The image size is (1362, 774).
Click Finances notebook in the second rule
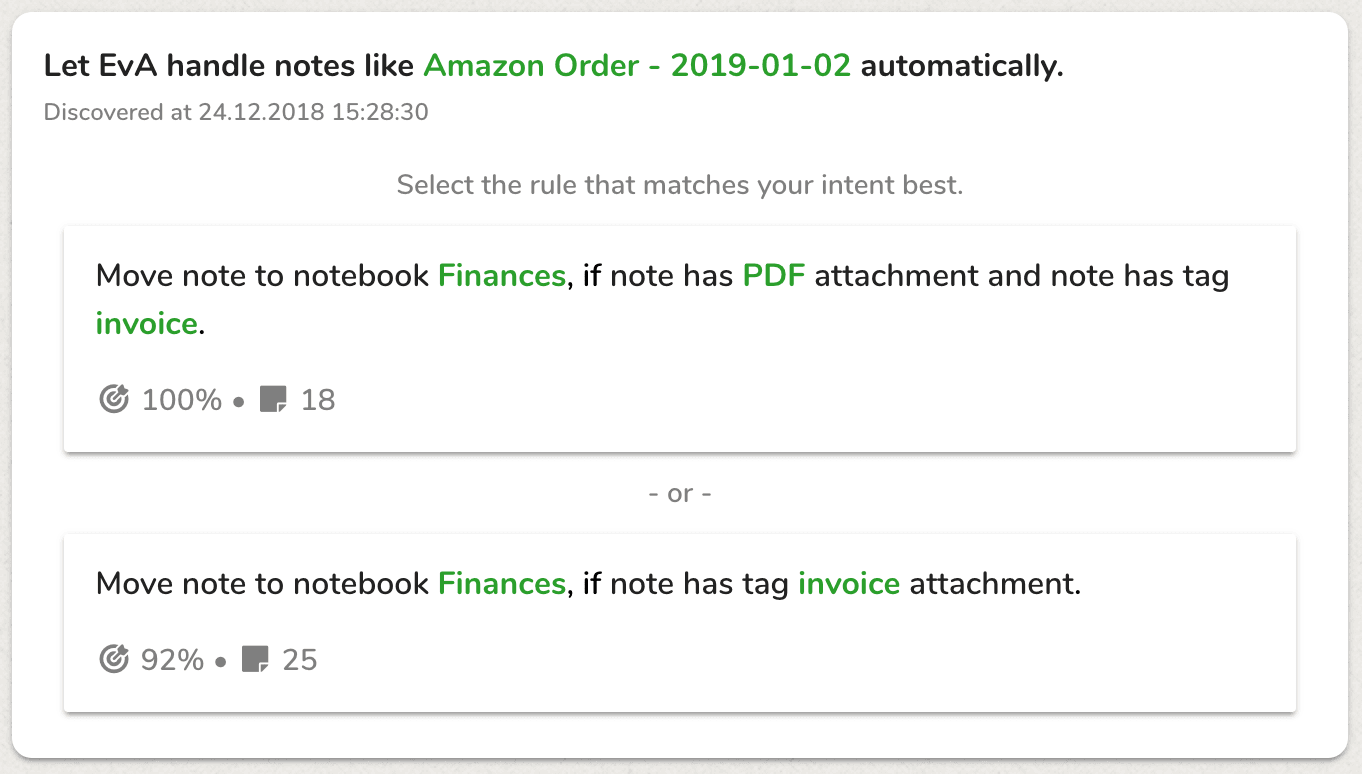(x=502, y=583)
